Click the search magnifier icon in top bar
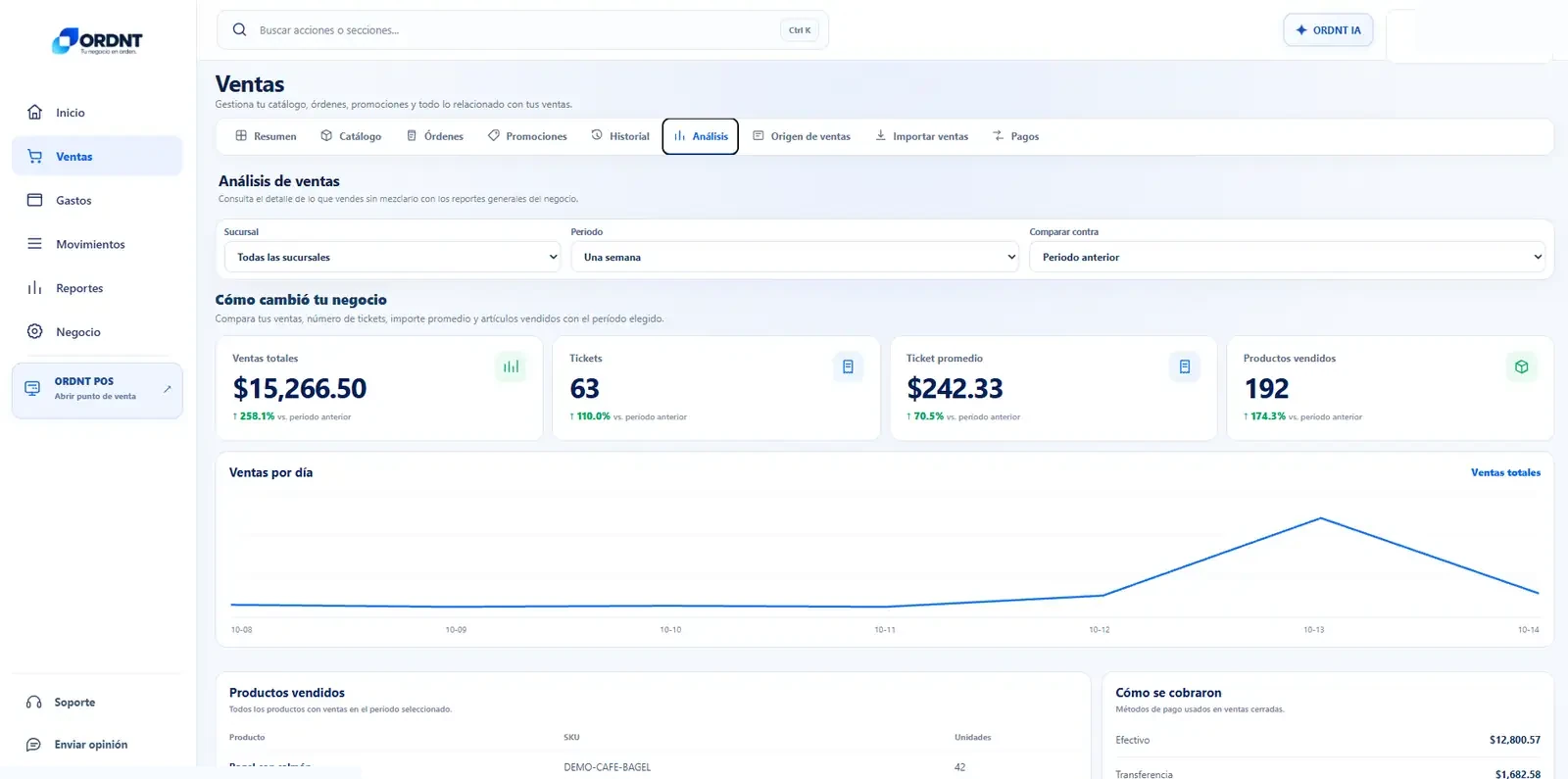 (x=239, y=29)
